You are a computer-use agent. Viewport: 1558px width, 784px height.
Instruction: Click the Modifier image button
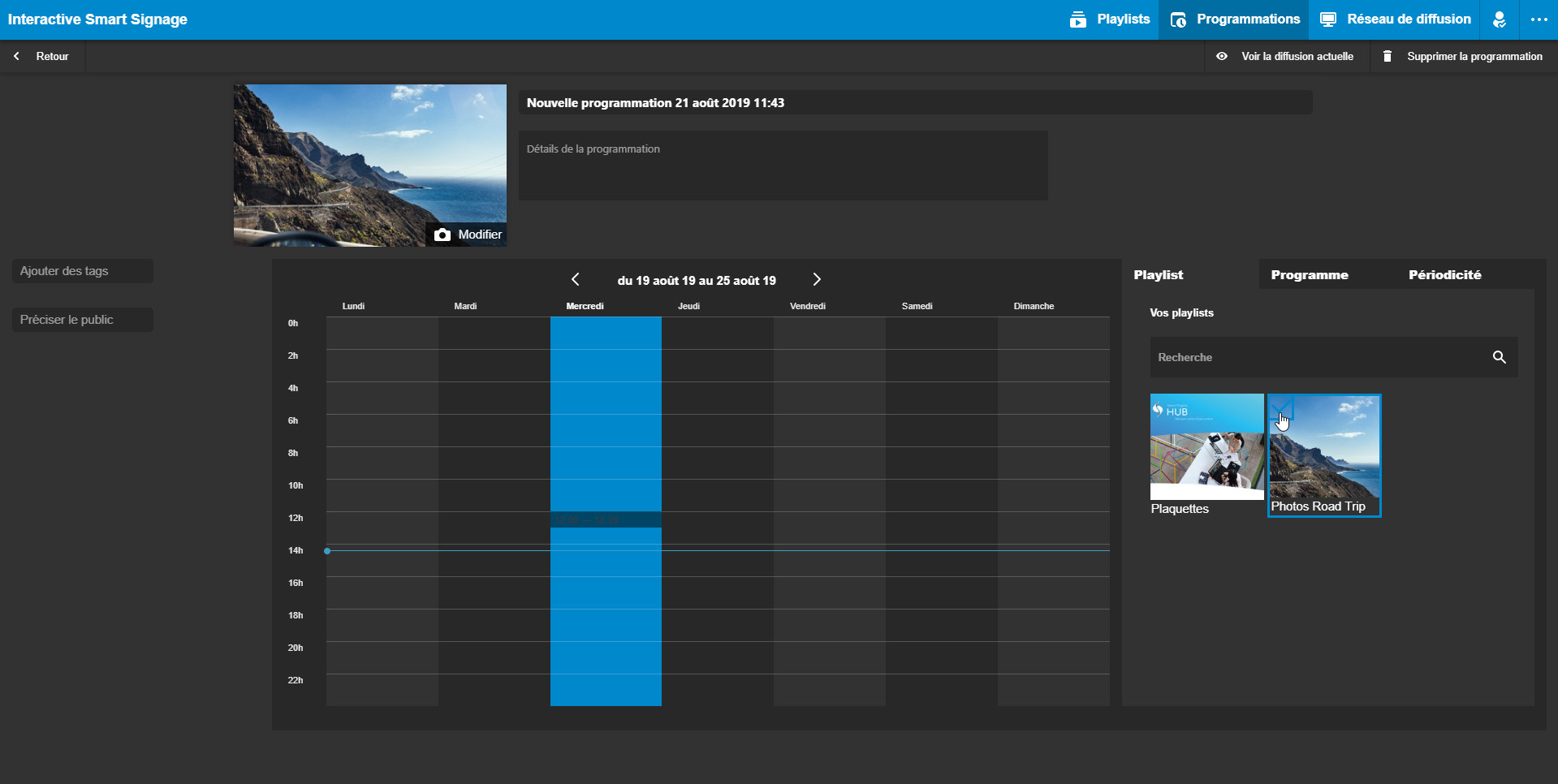point(467,235)
